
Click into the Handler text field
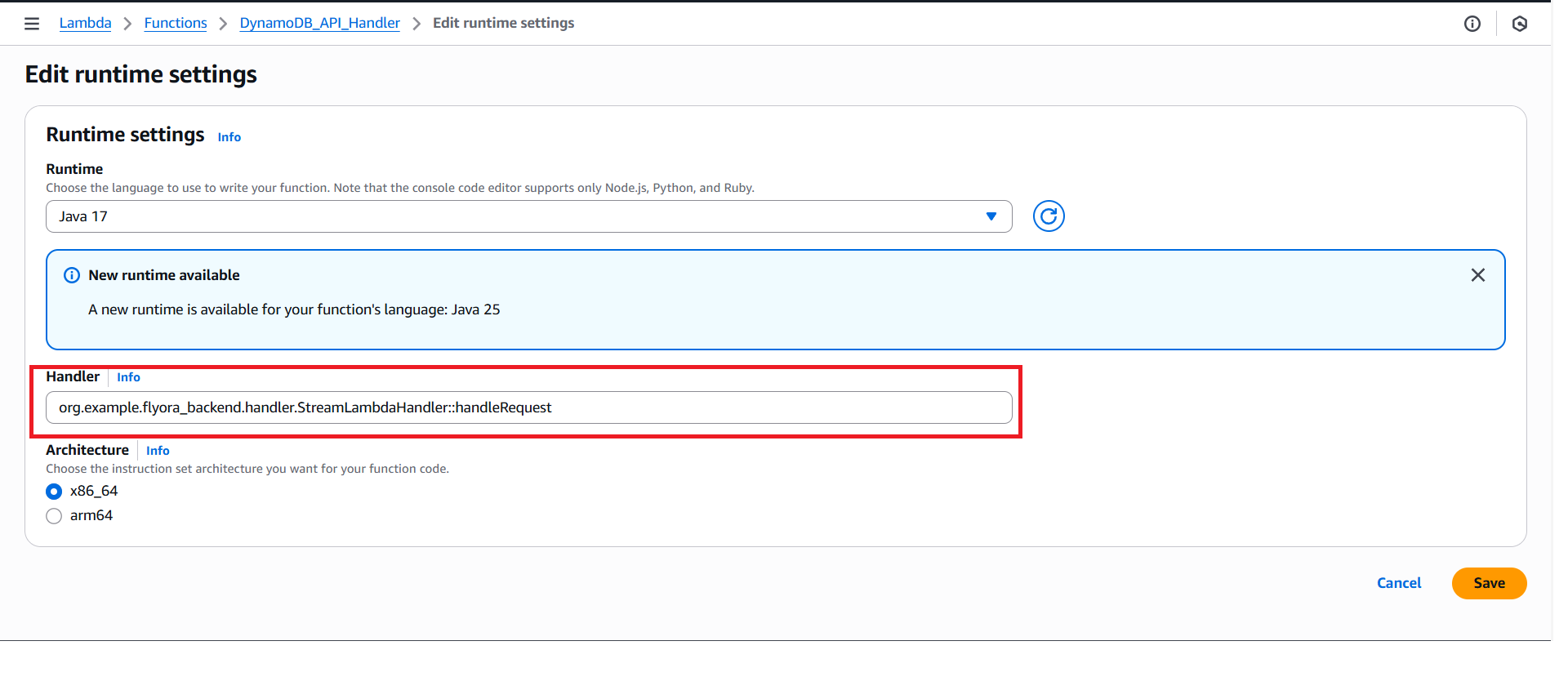click(x=528, y=407)
